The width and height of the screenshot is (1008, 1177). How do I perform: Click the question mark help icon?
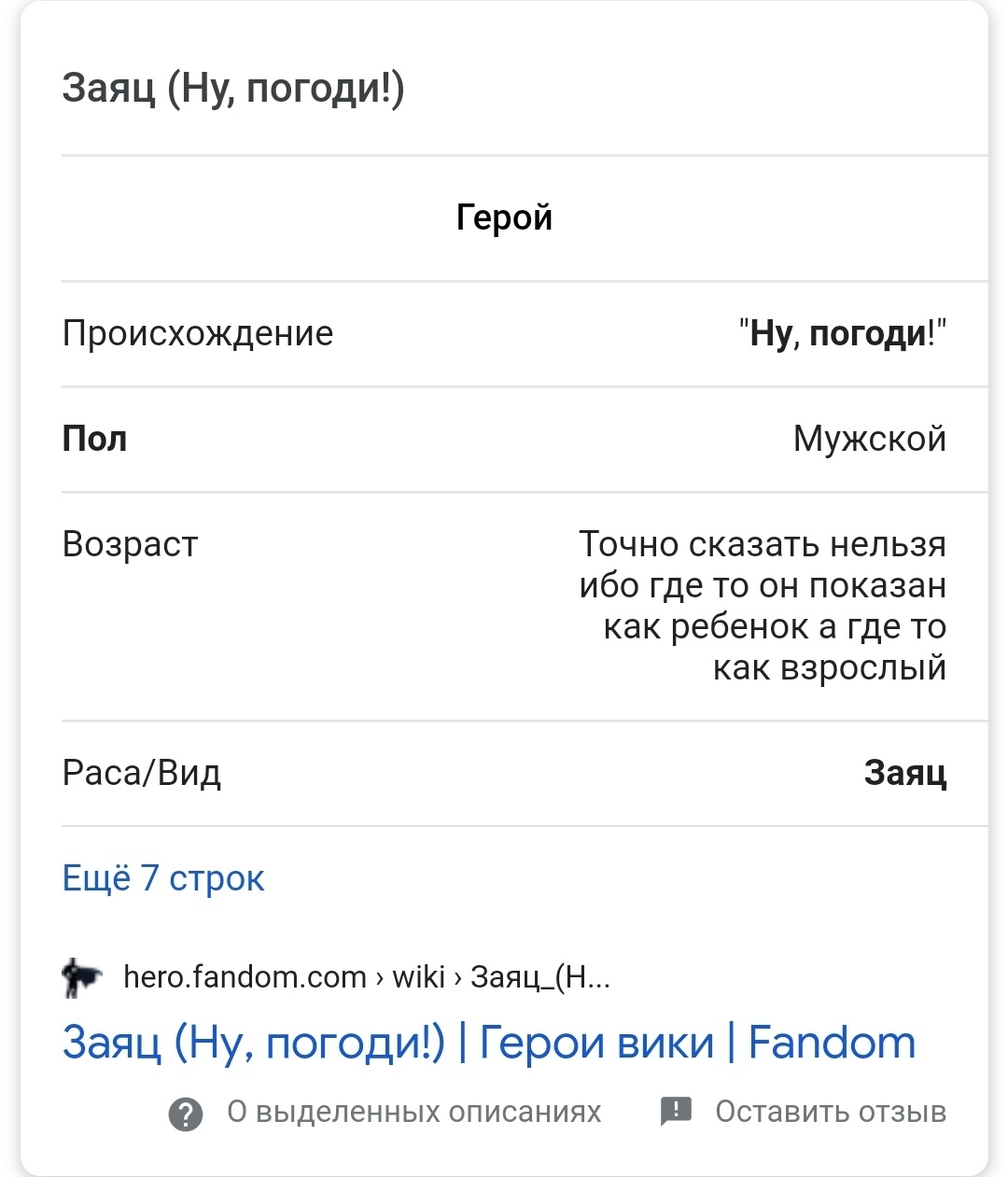tap(186, 1114)
